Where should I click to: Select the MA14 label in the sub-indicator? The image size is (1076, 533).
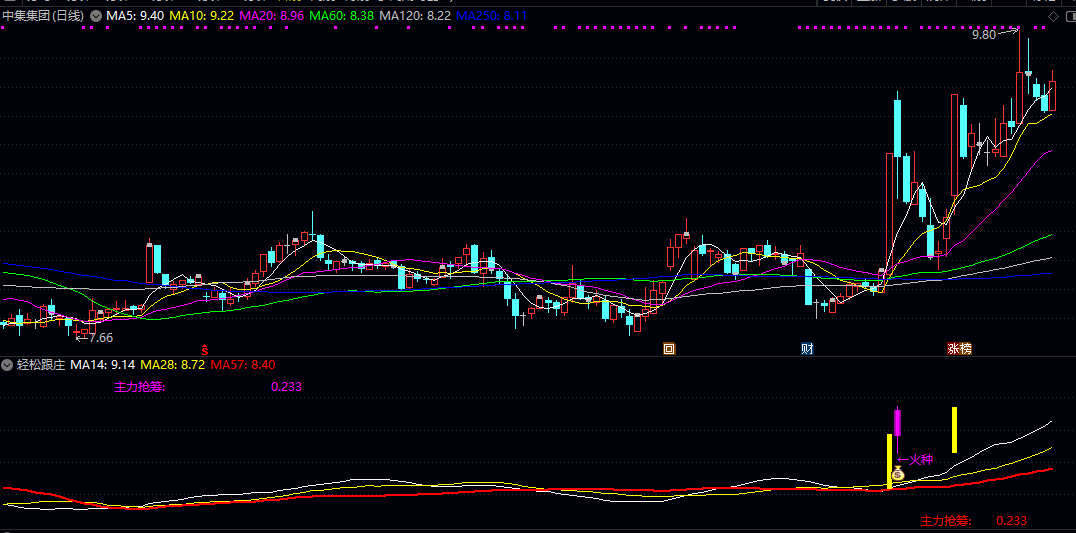tap(103, 365)
